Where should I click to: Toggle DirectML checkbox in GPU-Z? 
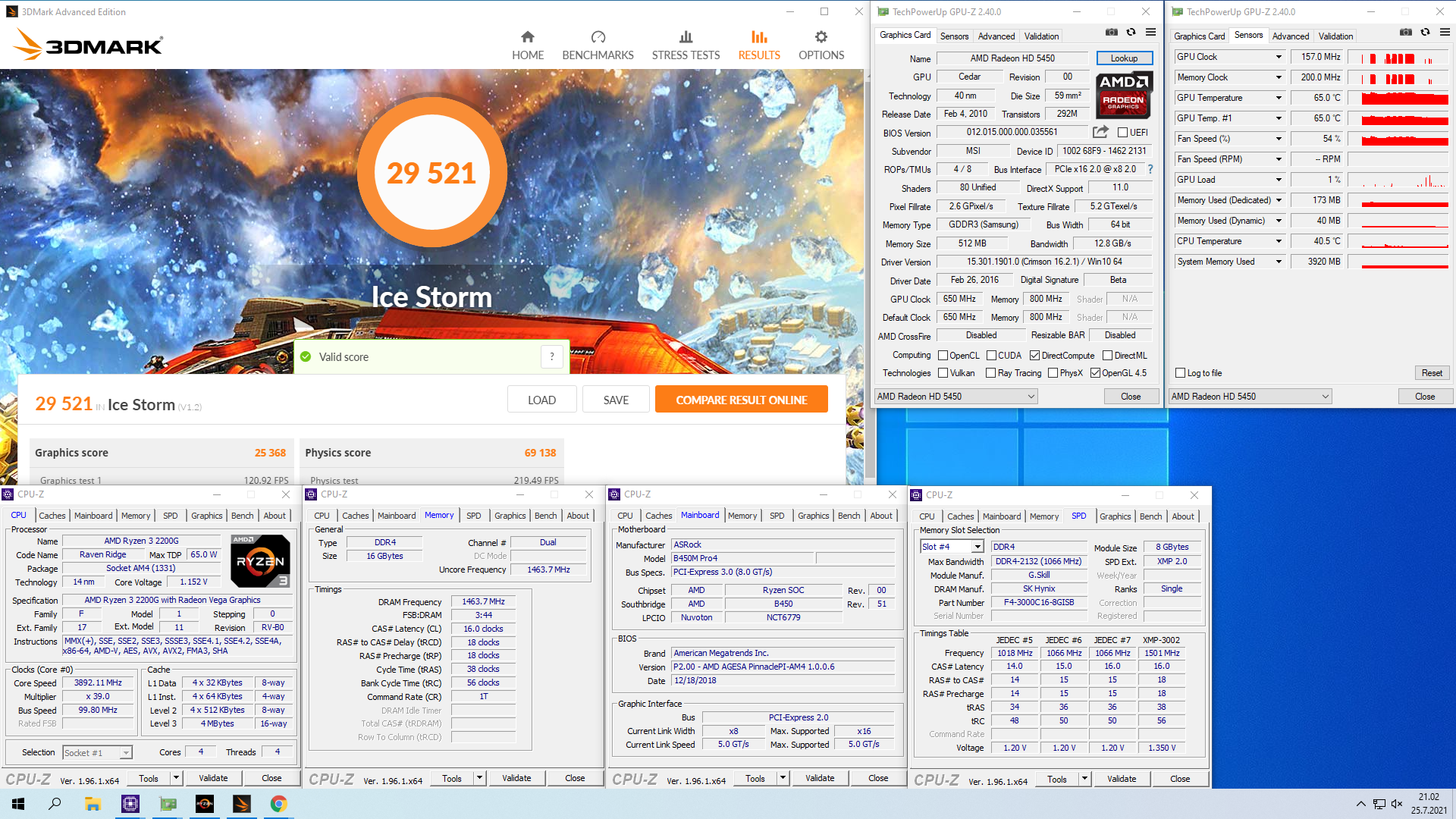[1107, 356]
